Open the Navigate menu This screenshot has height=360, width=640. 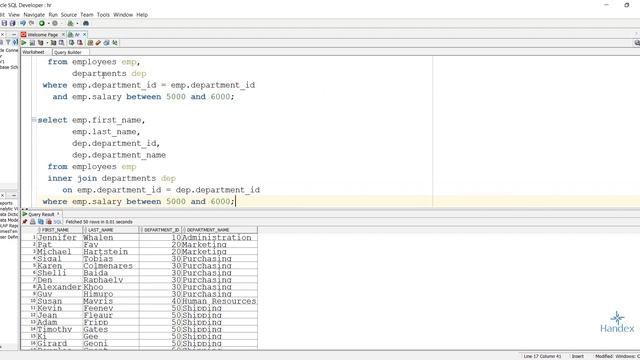(34, 15)
